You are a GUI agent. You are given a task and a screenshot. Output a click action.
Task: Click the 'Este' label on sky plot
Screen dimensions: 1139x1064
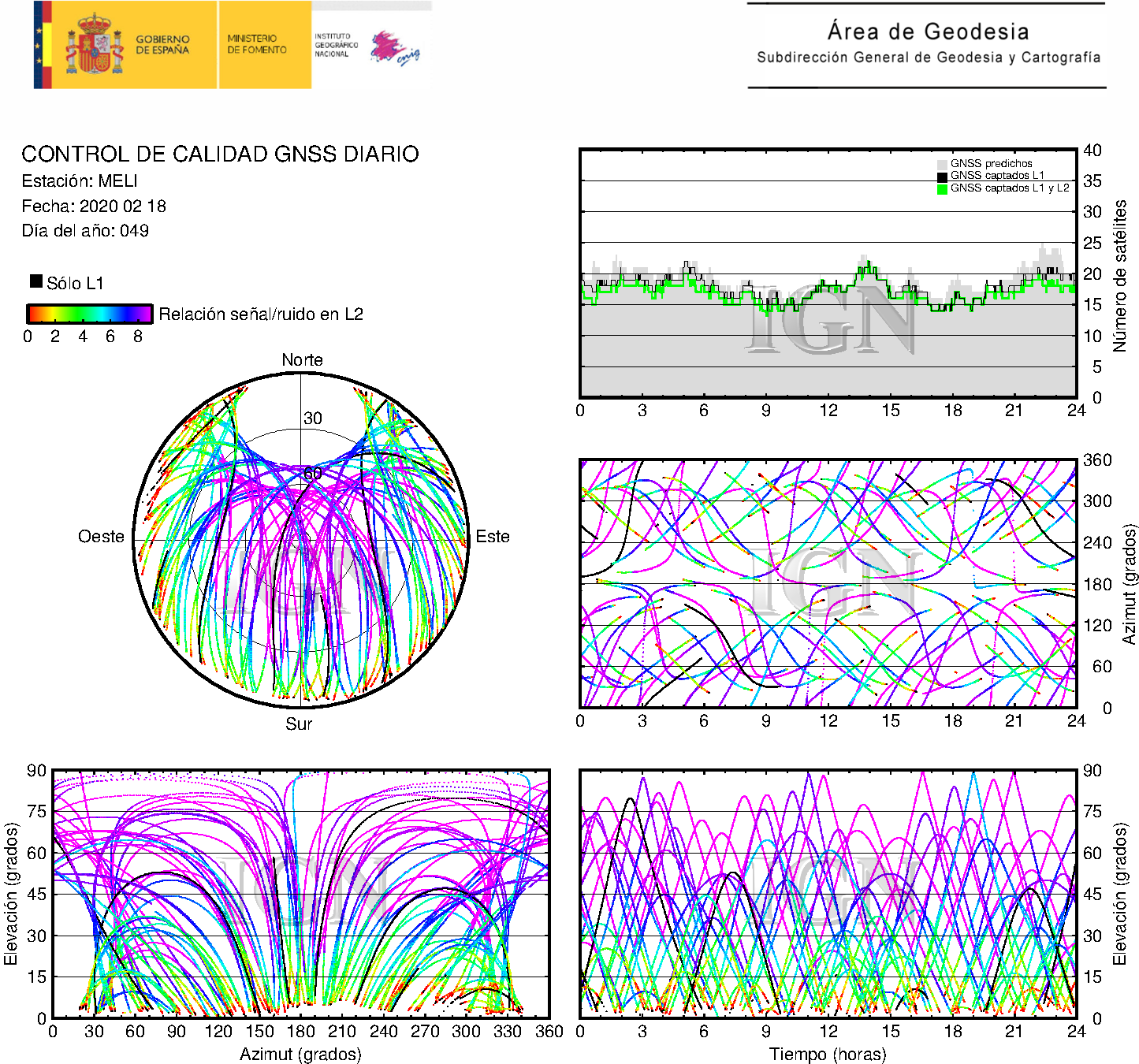coord(493,537)
